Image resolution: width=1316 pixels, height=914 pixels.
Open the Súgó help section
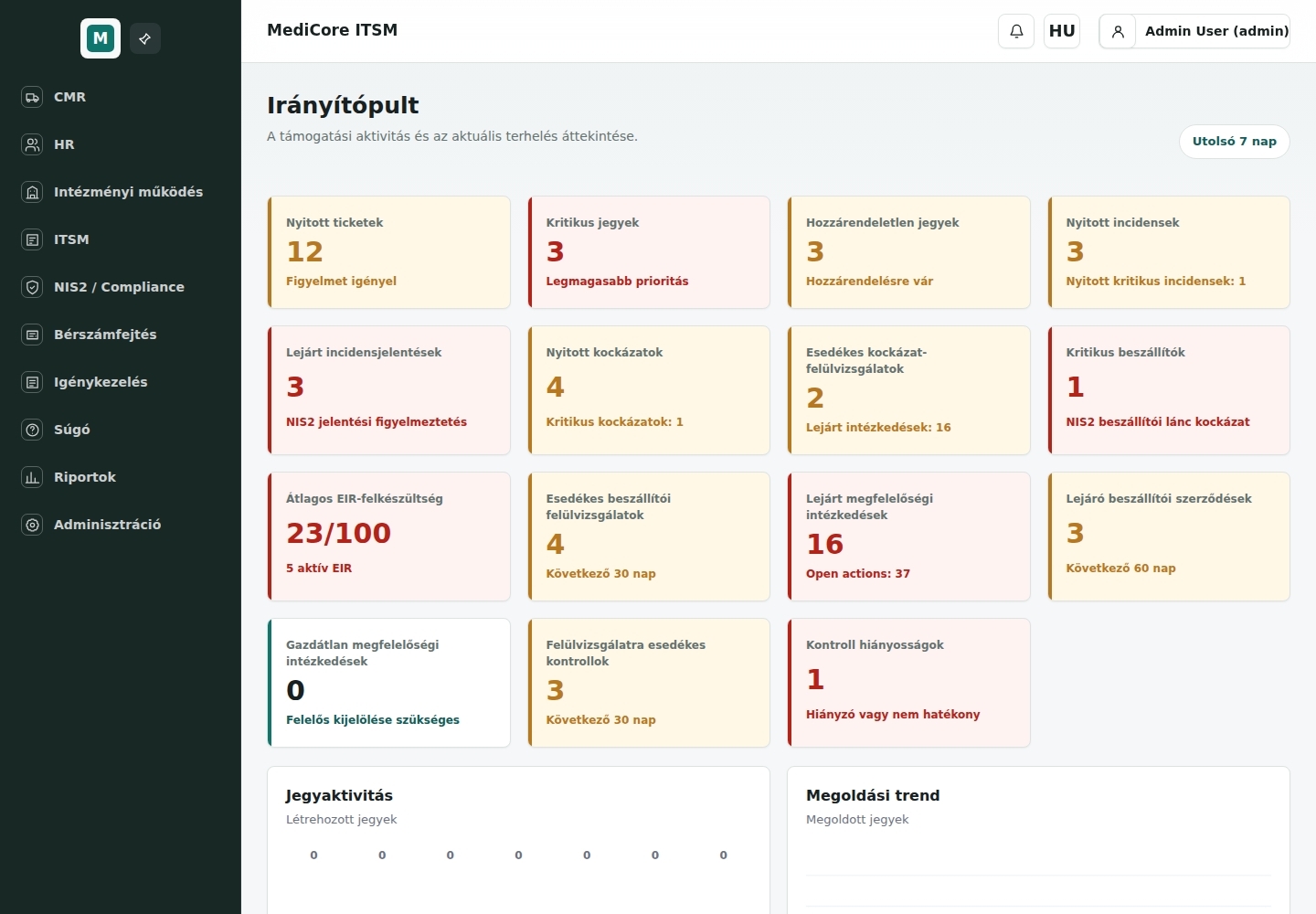click(x=121, y=430)
